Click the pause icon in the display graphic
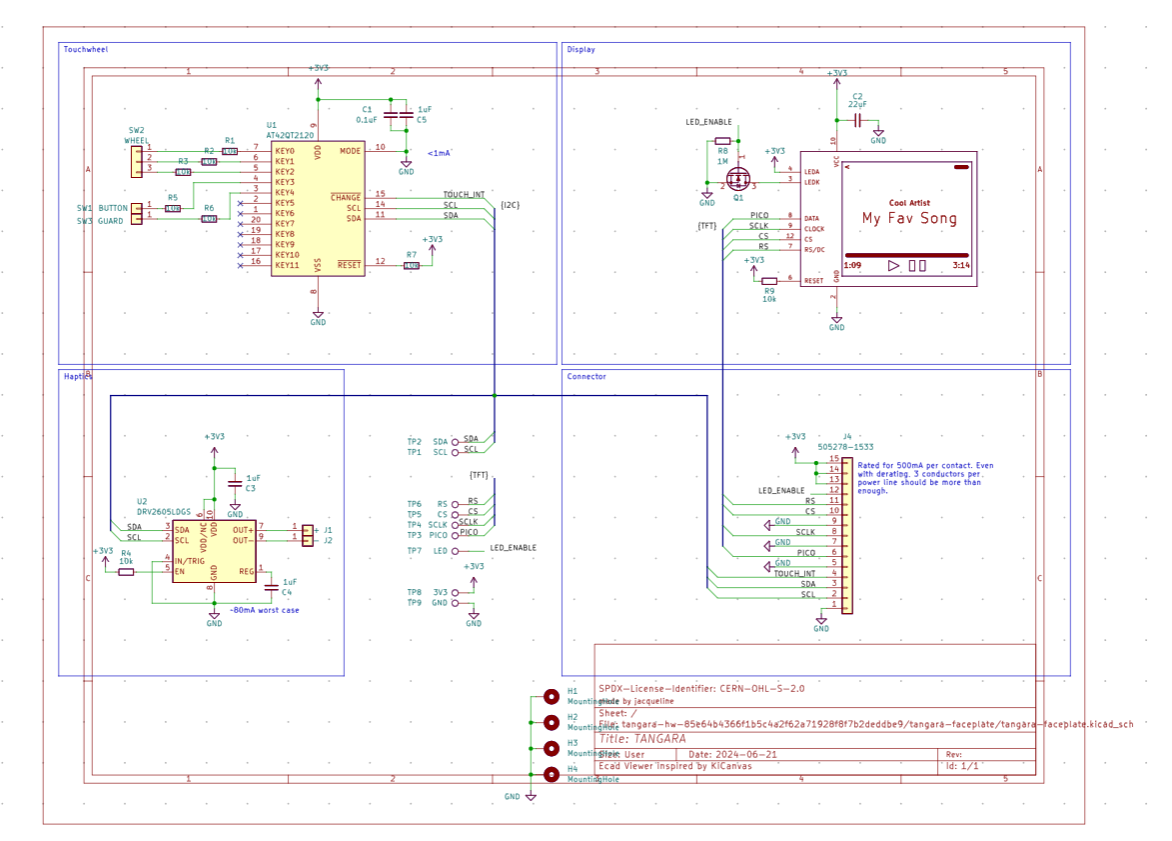Screen dimensions: 1172x841 [917, 265]
